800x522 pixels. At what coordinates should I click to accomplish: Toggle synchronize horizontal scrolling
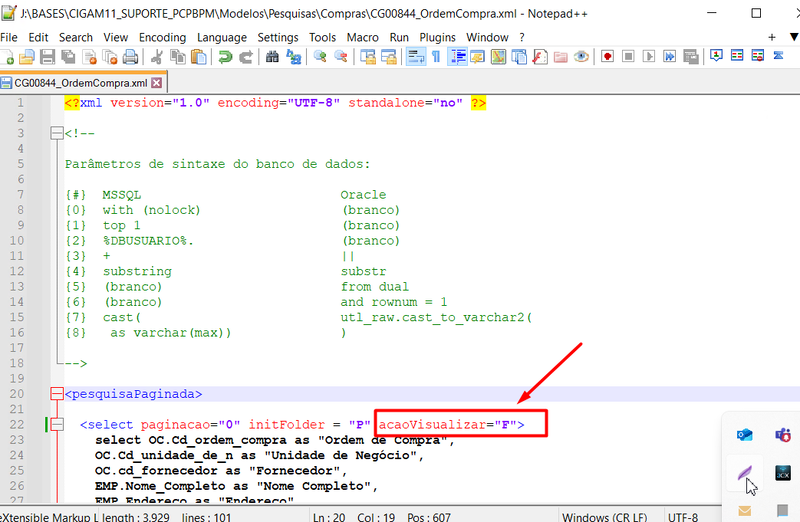pyautogui.click(x=389, y=57)
